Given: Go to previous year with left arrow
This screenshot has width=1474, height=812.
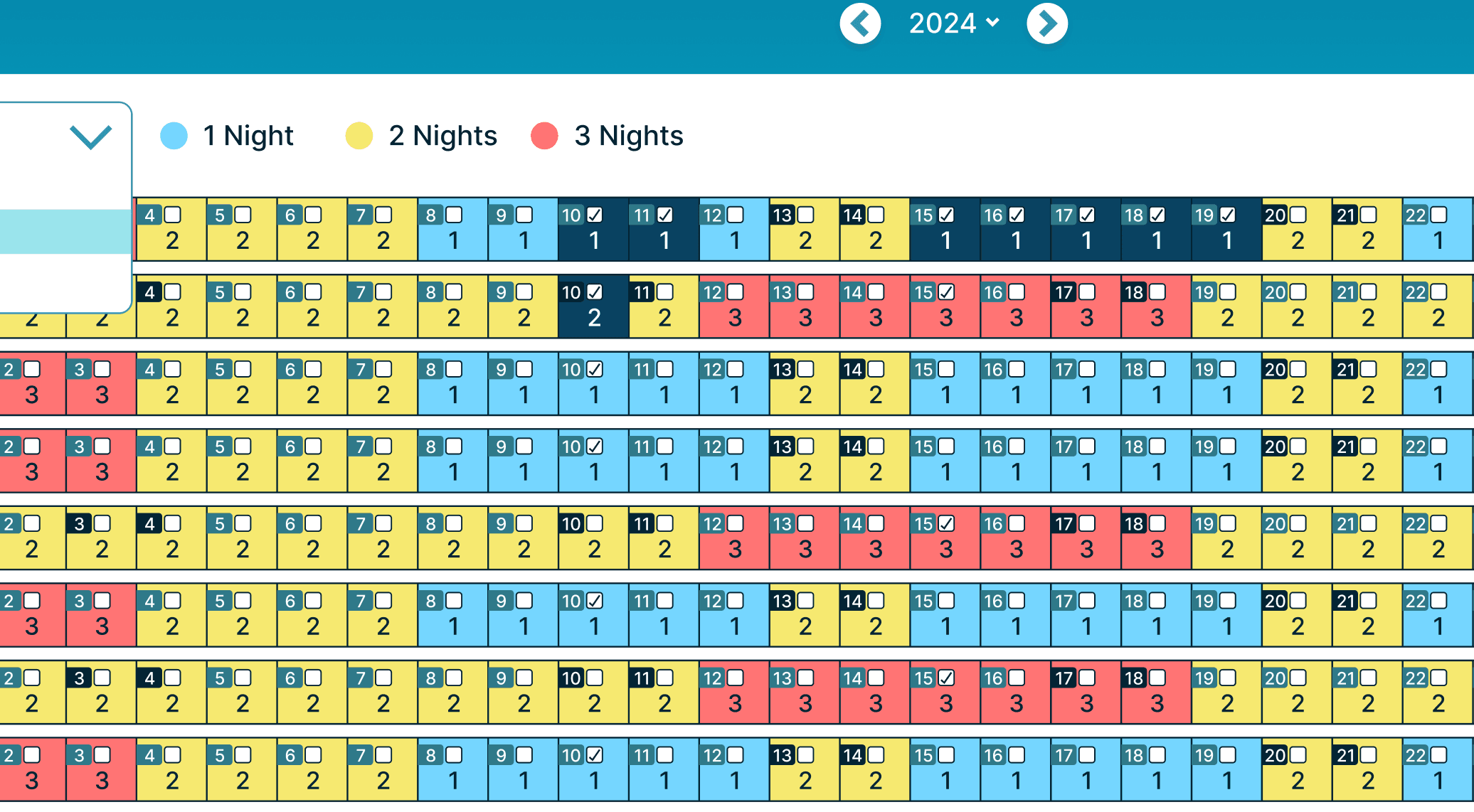Looking at the screenshot, I should coord(860,23).
